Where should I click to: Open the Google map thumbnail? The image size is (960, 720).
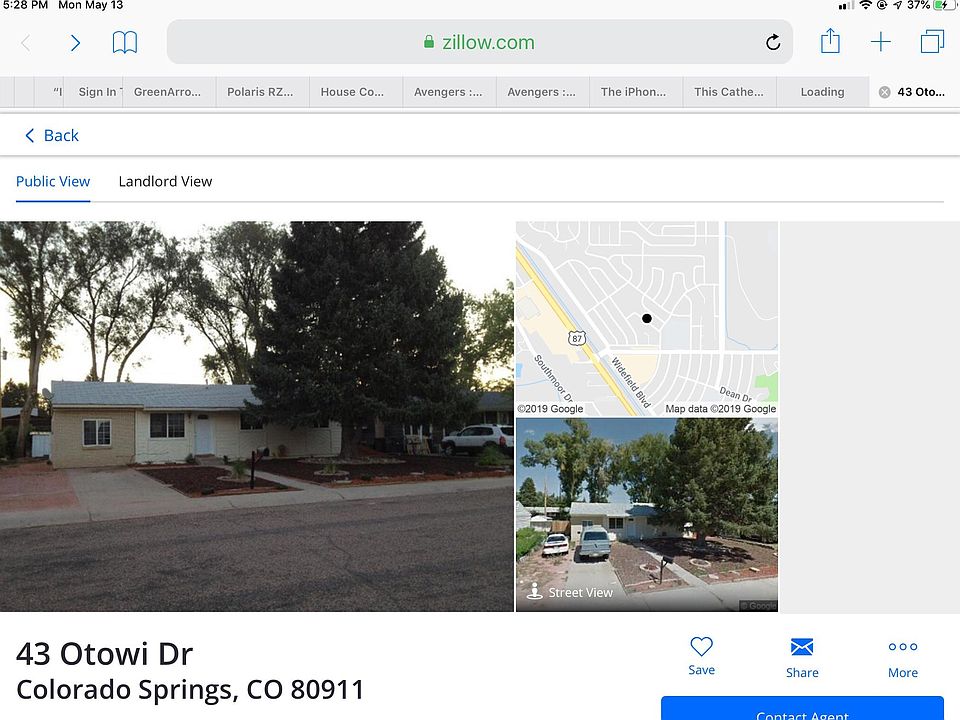click(647, 318)
